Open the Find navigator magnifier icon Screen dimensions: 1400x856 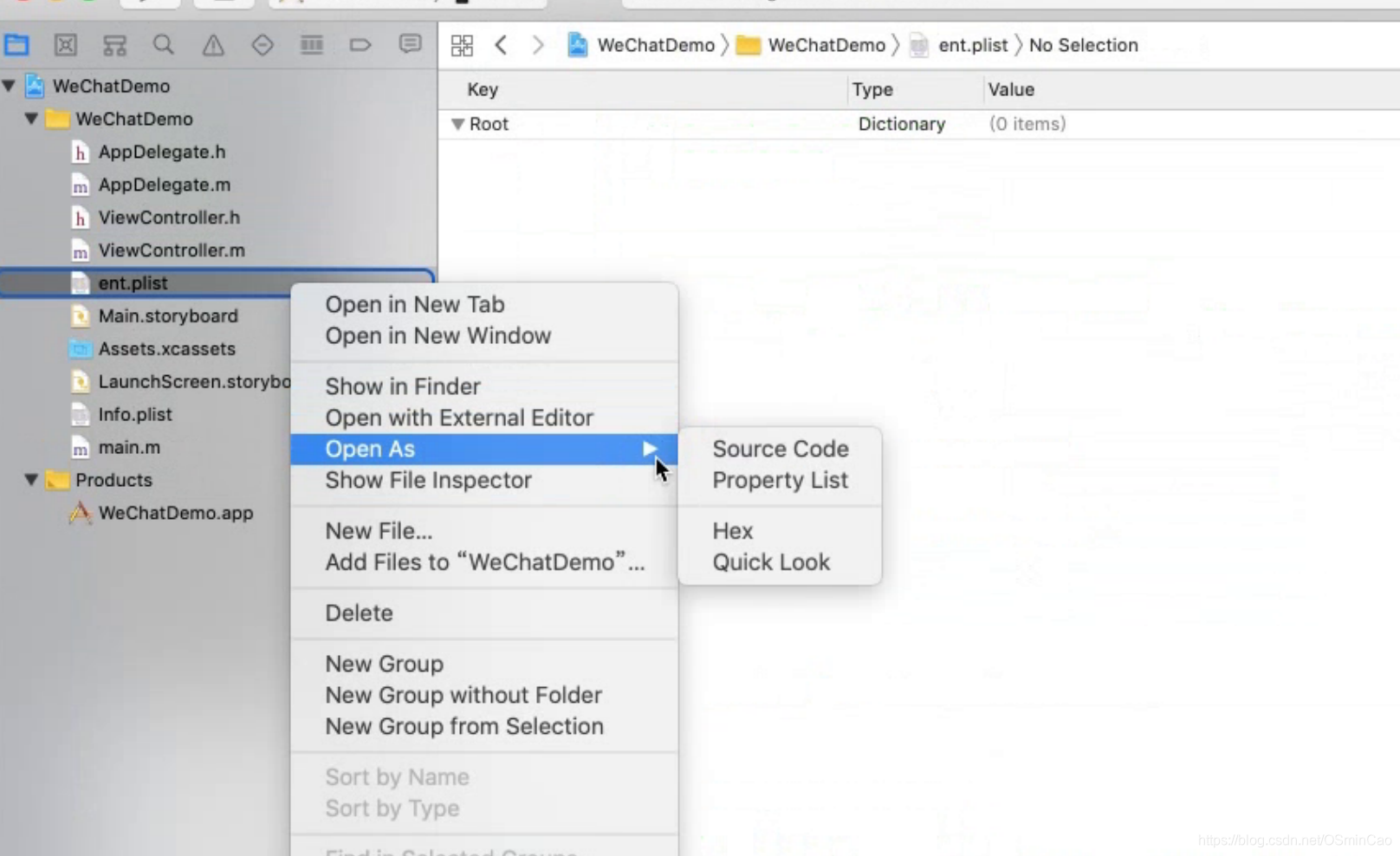[163, 44]
